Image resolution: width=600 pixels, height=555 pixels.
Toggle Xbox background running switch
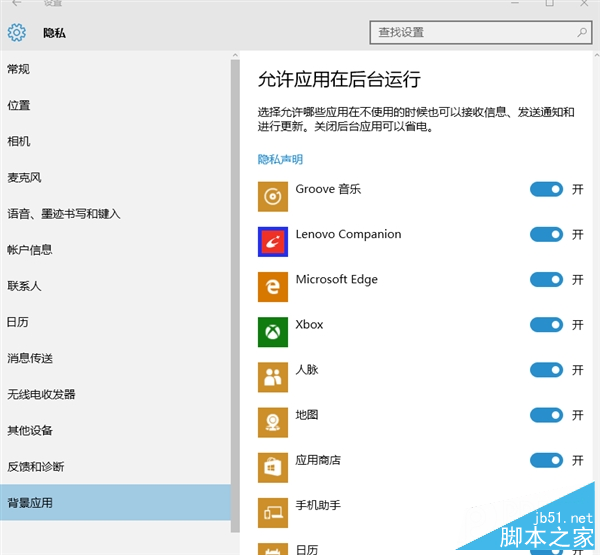pos(546,325)
